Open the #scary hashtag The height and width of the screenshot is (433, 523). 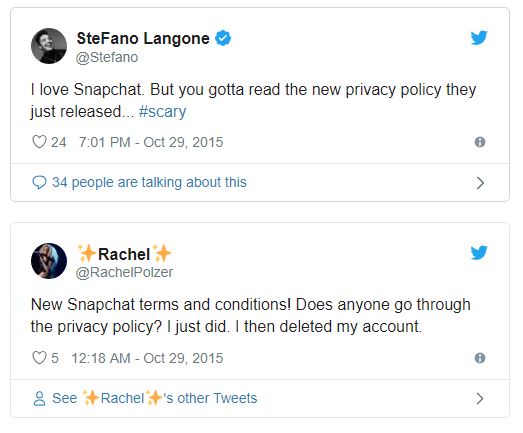coord(162,111)
